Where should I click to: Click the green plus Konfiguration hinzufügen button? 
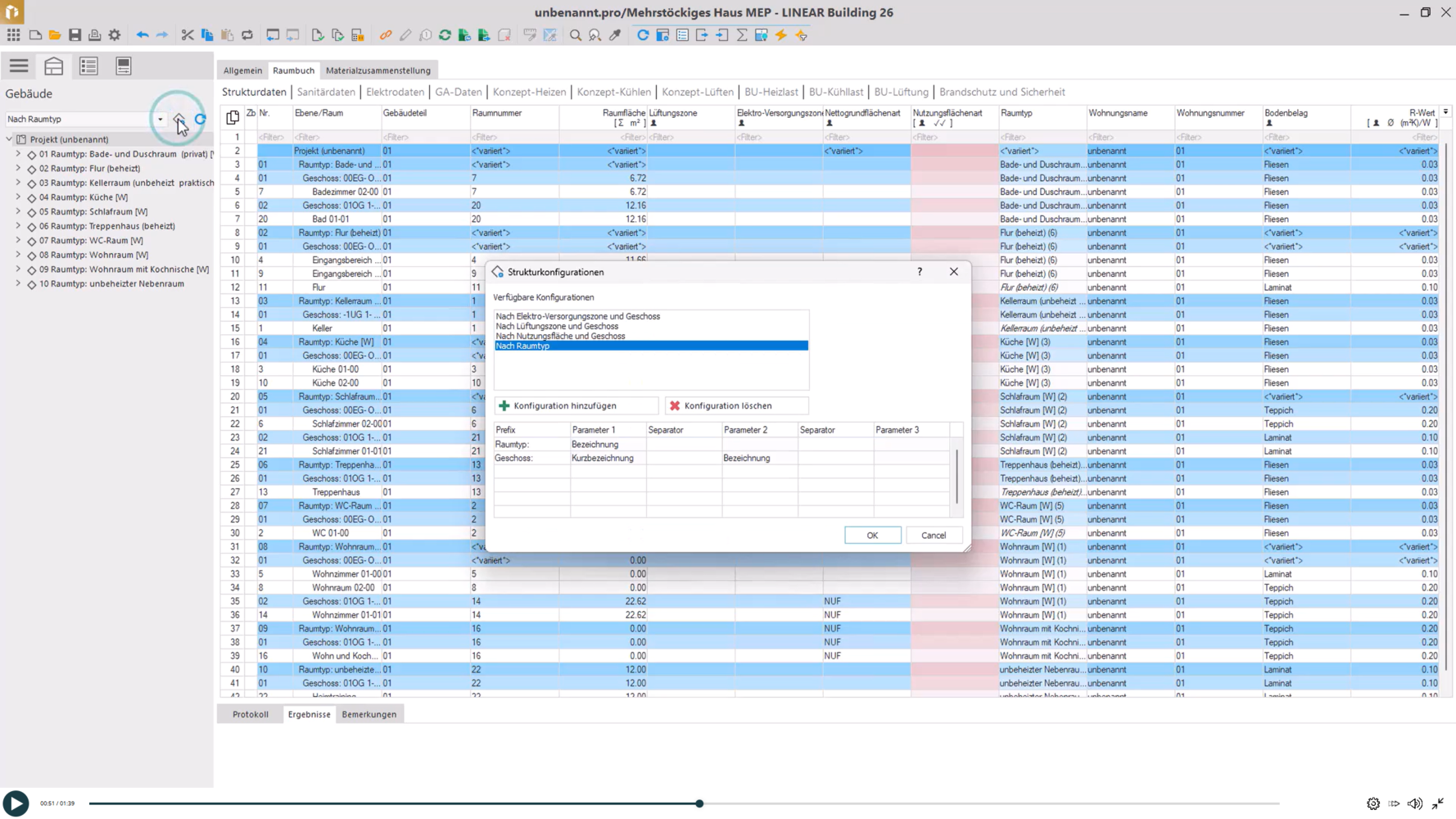(576, 405)
